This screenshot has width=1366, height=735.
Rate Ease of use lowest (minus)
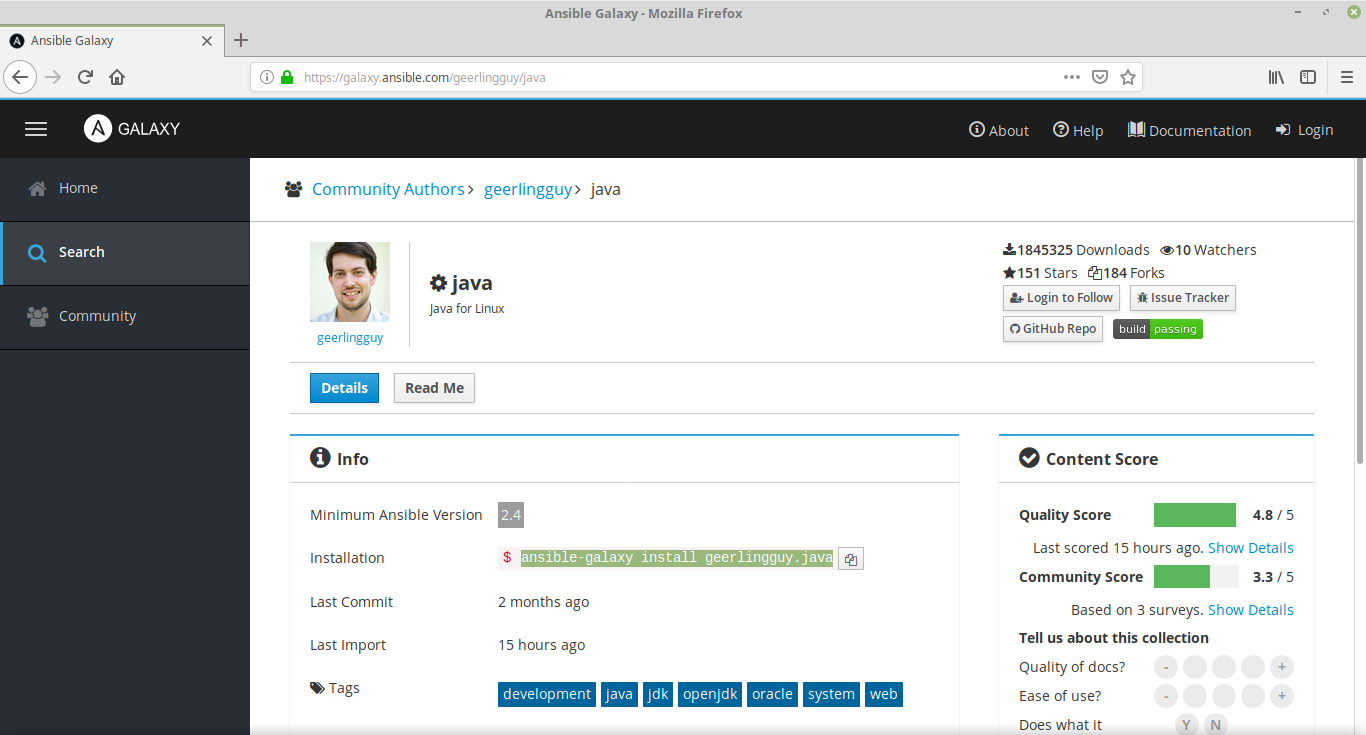pos(1166,696)
